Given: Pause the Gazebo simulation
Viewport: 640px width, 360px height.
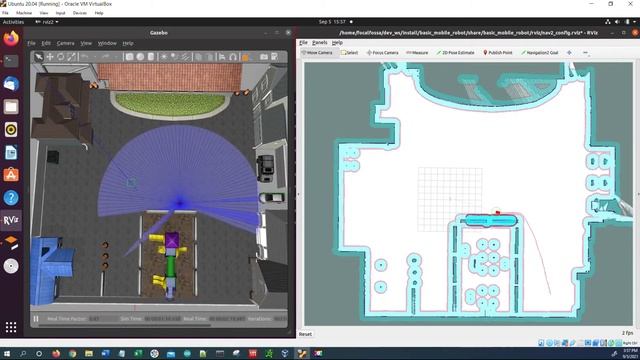Looking at the screenshot, I should click(36, 319).
